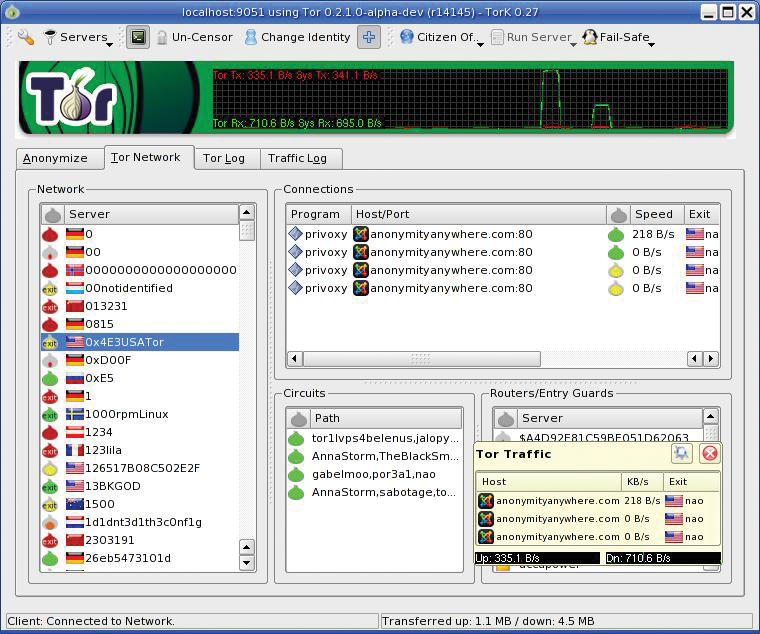Click the Exit column header in Connections
The width and height of the screenshot is (760, 634).
click(701, 214)
